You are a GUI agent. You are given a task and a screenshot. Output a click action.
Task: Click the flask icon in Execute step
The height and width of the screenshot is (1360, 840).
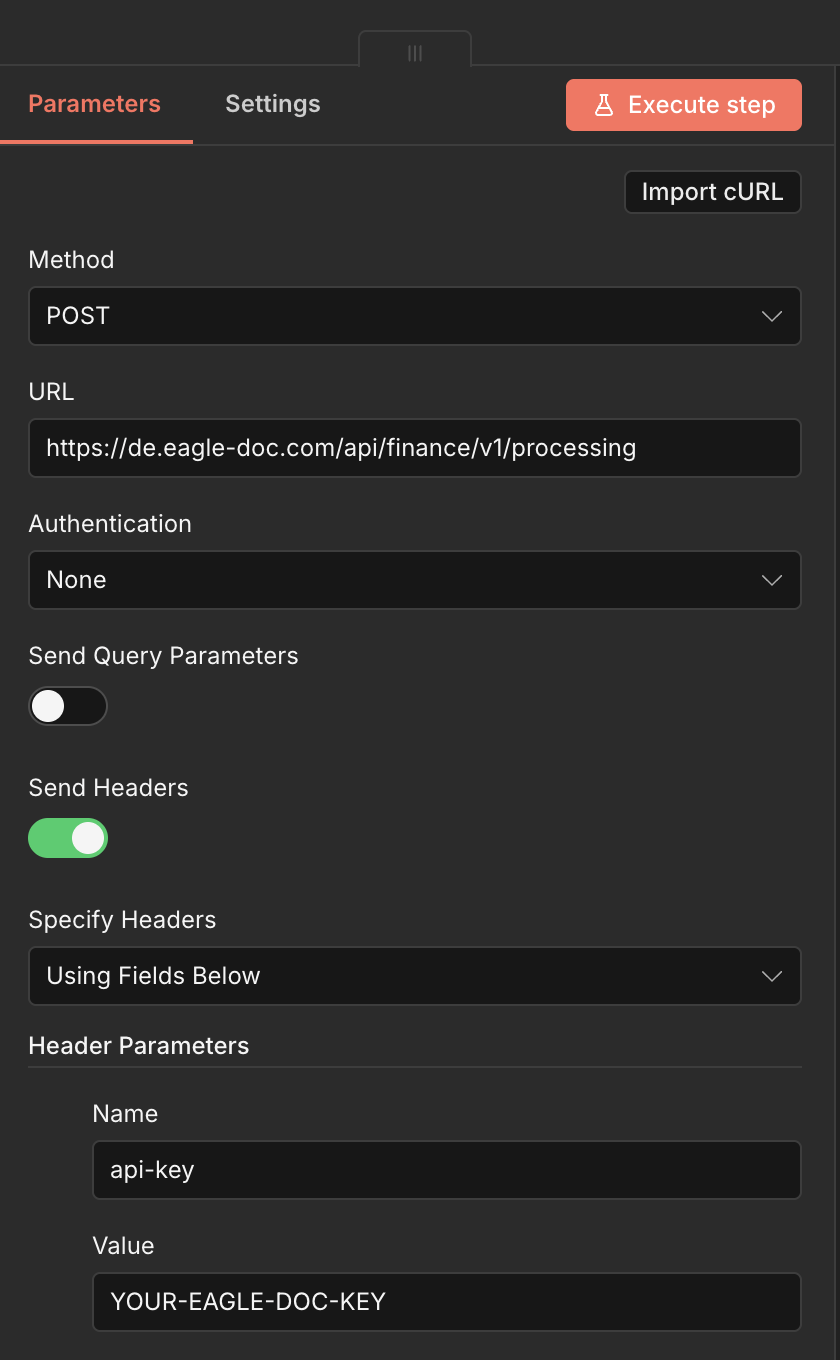(603, 104)
